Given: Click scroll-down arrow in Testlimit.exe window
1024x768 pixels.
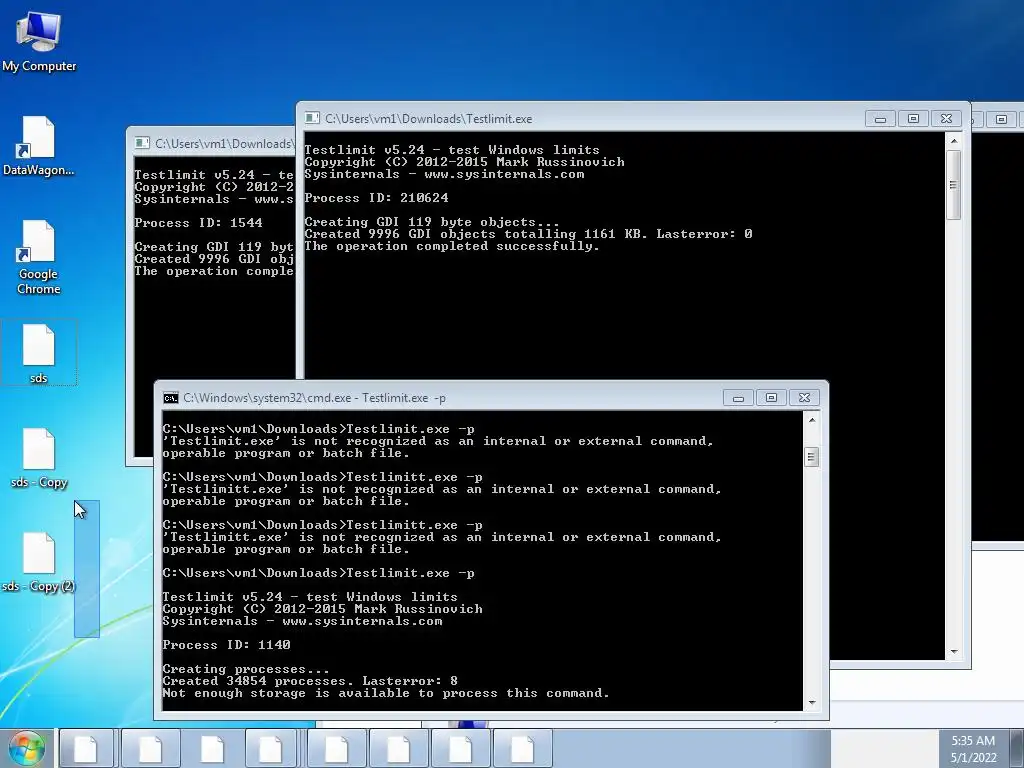Looking at the screenshot, I should [954, 652].
